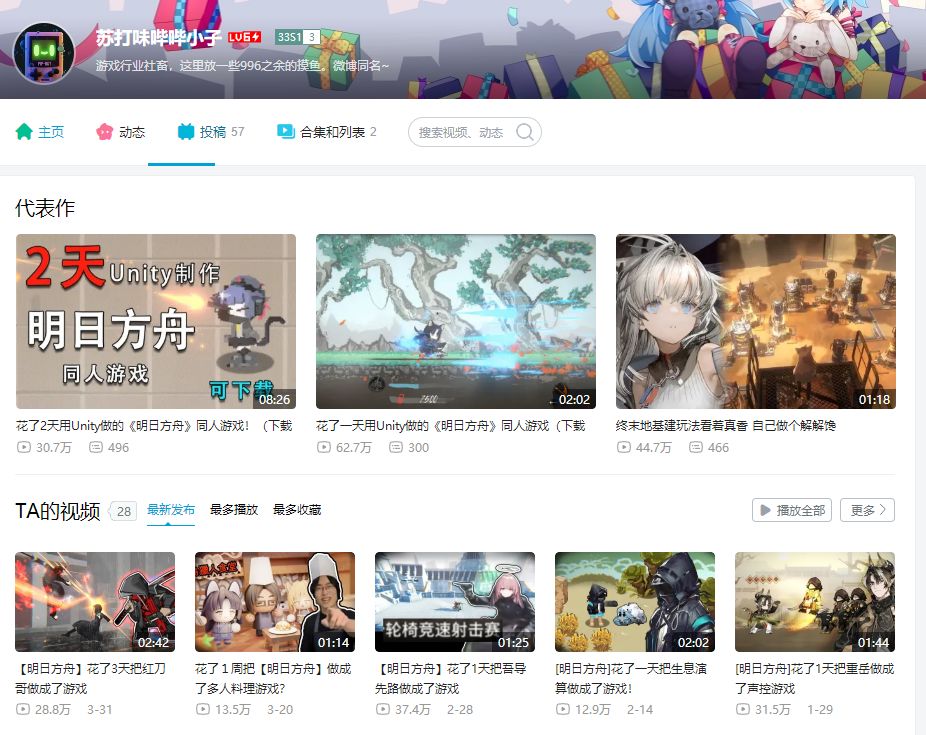Click the magnifier search icon
Image resolution: width=926 pixels, height=735 pixels.
[x=524, y=132]
